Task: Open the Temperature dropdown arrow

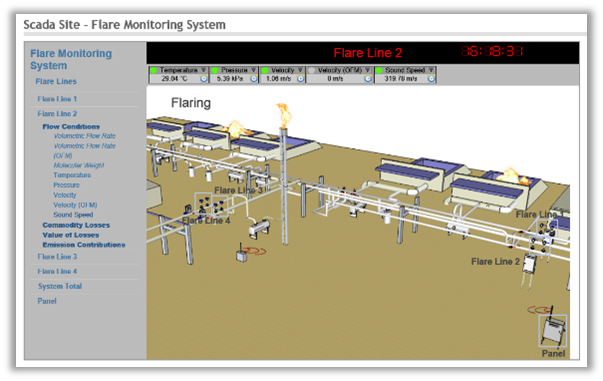Action: tap(203, 70)
